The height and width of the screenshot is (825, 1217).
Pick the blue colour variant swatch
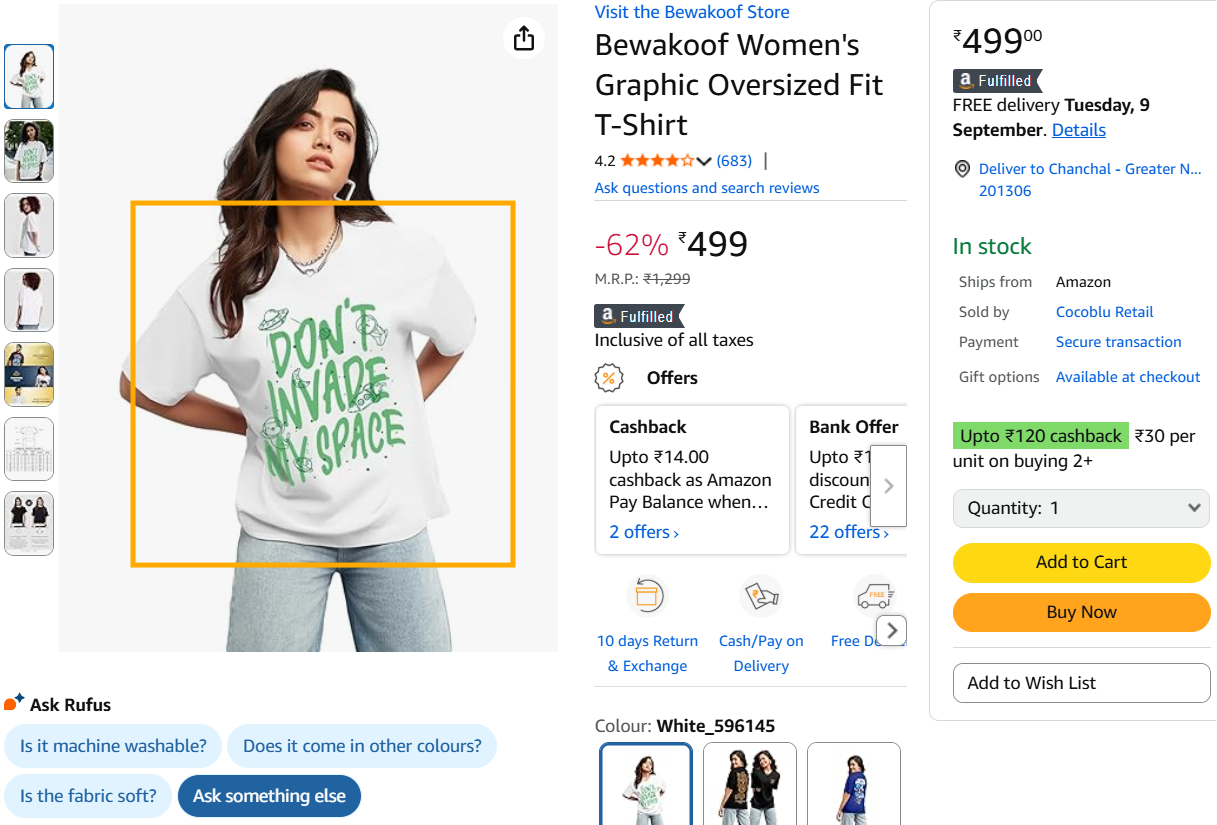(x=854, y=784)
